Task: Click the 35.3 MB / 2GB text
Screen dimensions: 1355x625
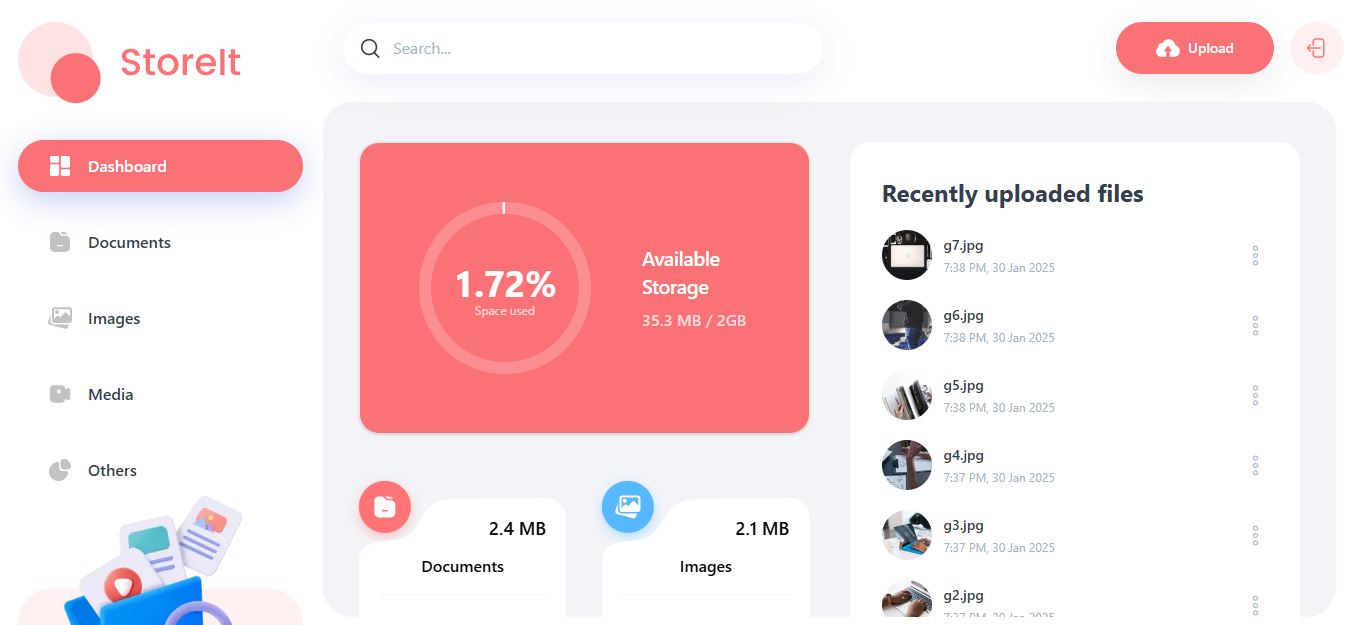Action: (694, 321)
